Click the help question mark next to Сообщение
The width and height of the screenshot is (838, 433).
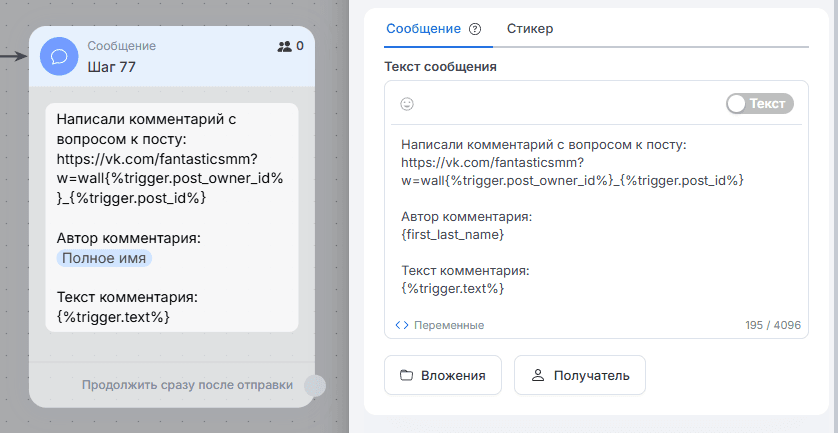(475, 29)
